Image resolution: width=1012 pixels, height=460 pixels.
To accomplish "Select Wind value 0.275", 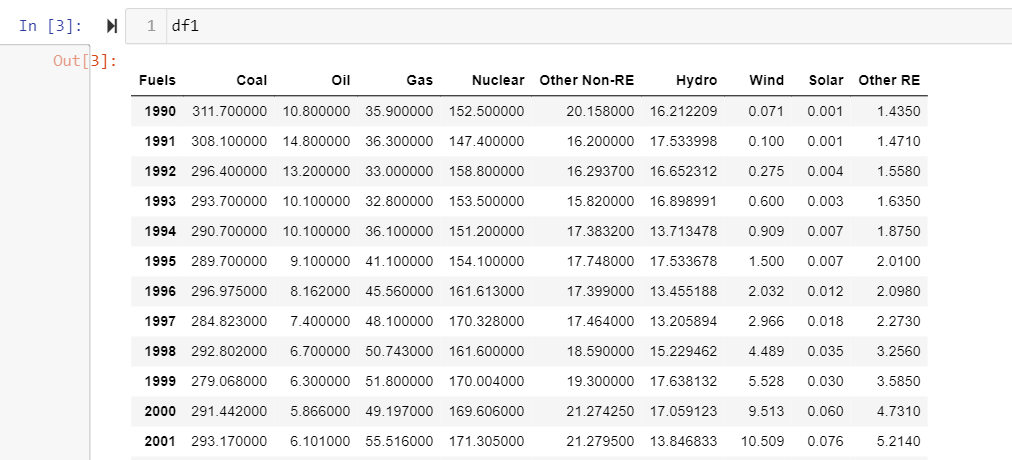I will click(x=766, y=171).
